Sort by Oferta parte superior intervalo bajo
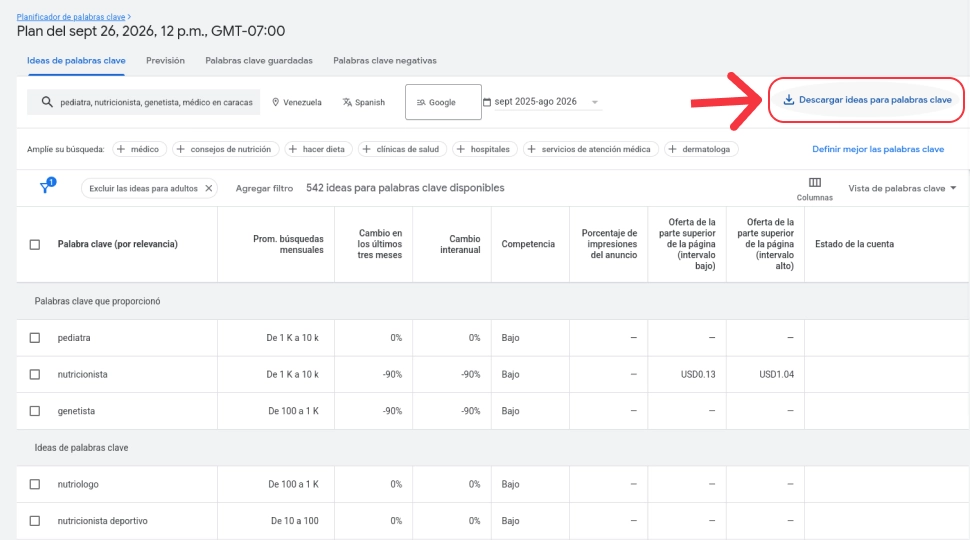This screenshot has width=970, height=540. pos(687,244)
